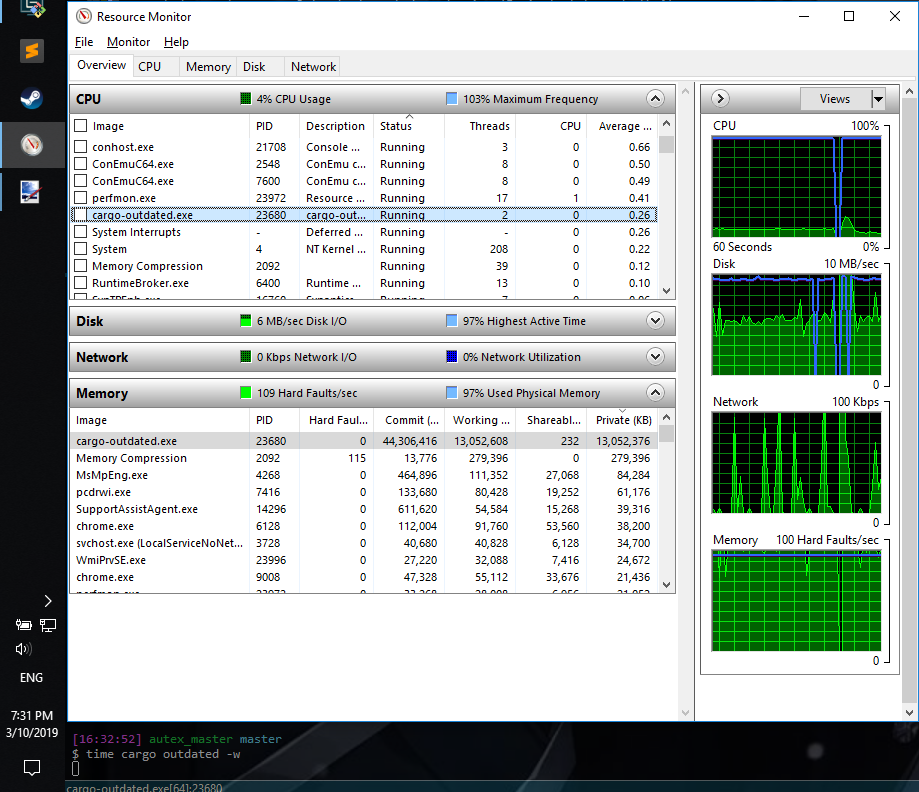
Task: Select MsMpEng.exe row in Memory list
Action: (363, 475)
